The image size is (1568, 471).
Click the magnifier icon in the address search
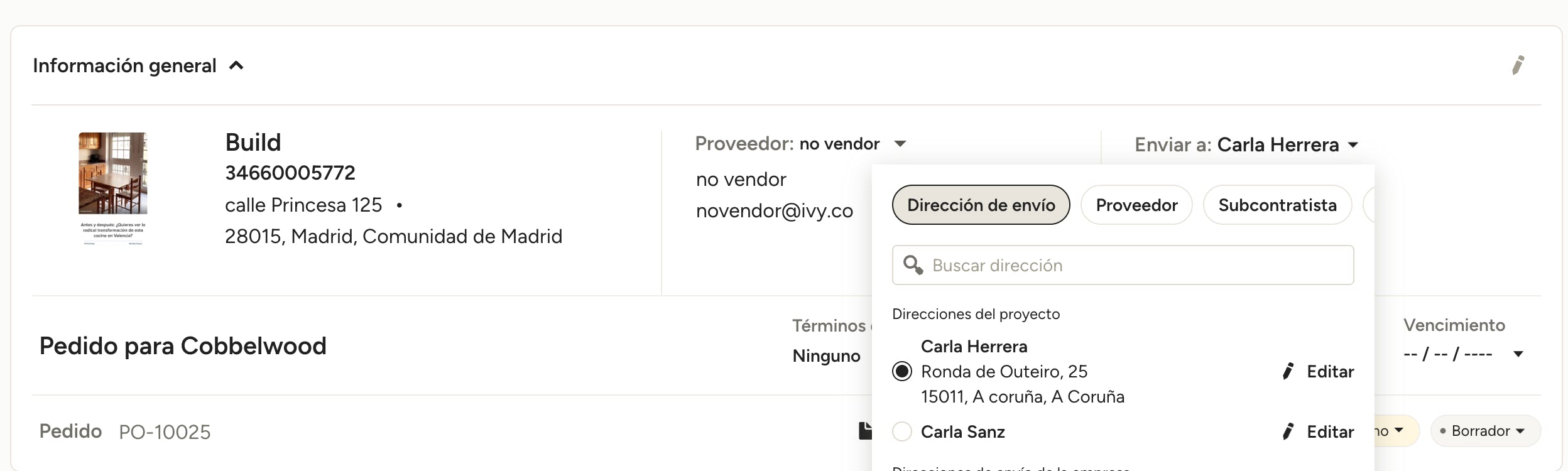tap(913, 265)
